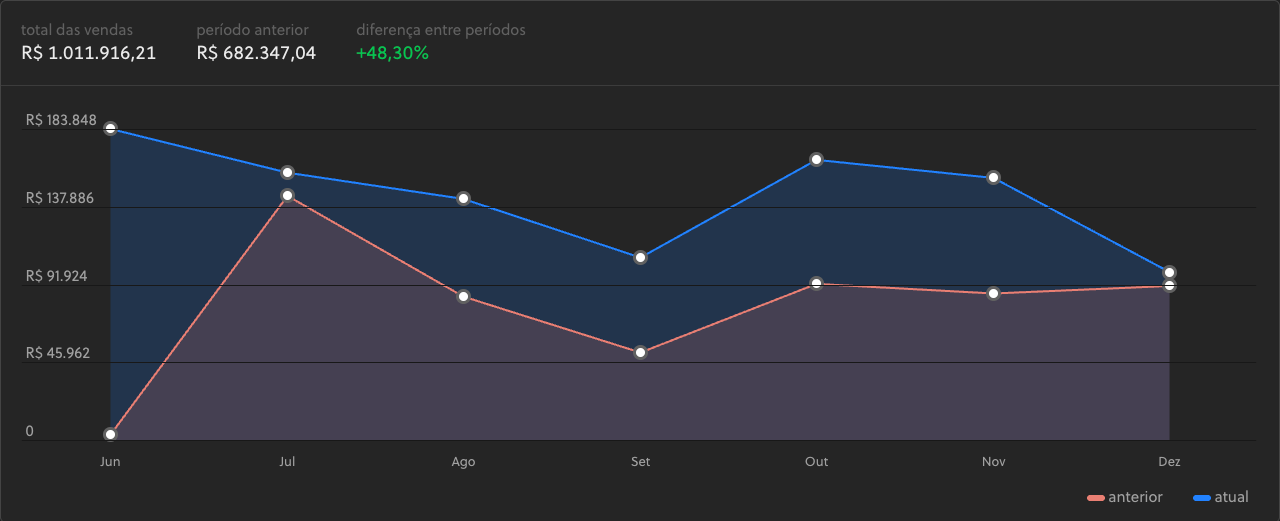This screenshot has height=521, width=1280.
Task: Pick the blue atual point at Set
Action: click(640, 258)
